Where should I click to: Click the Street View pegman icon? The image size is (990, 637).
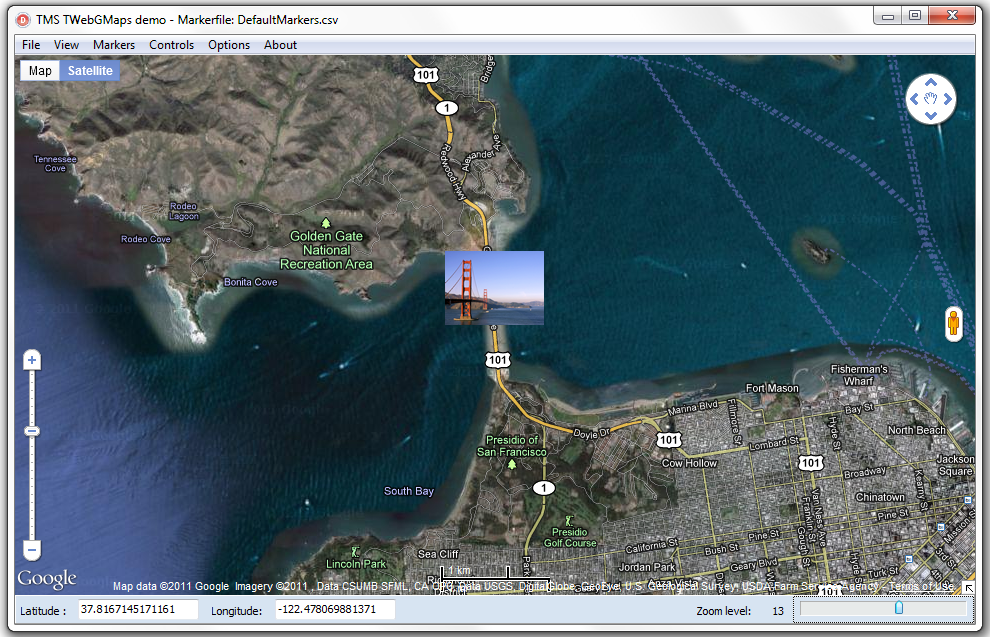953,324
